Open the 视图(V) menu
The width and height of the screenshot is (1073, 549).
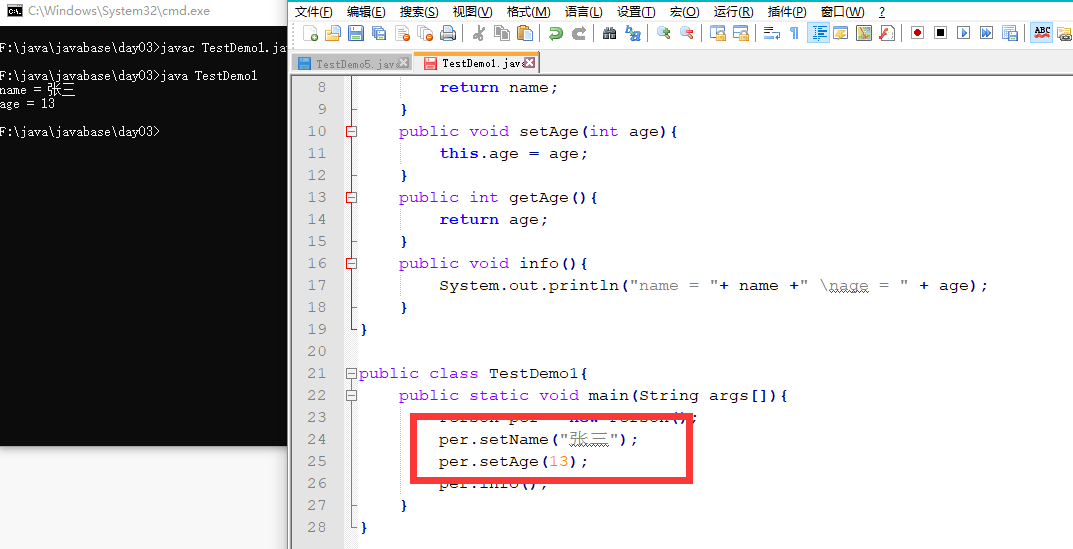tap(472, 12)
